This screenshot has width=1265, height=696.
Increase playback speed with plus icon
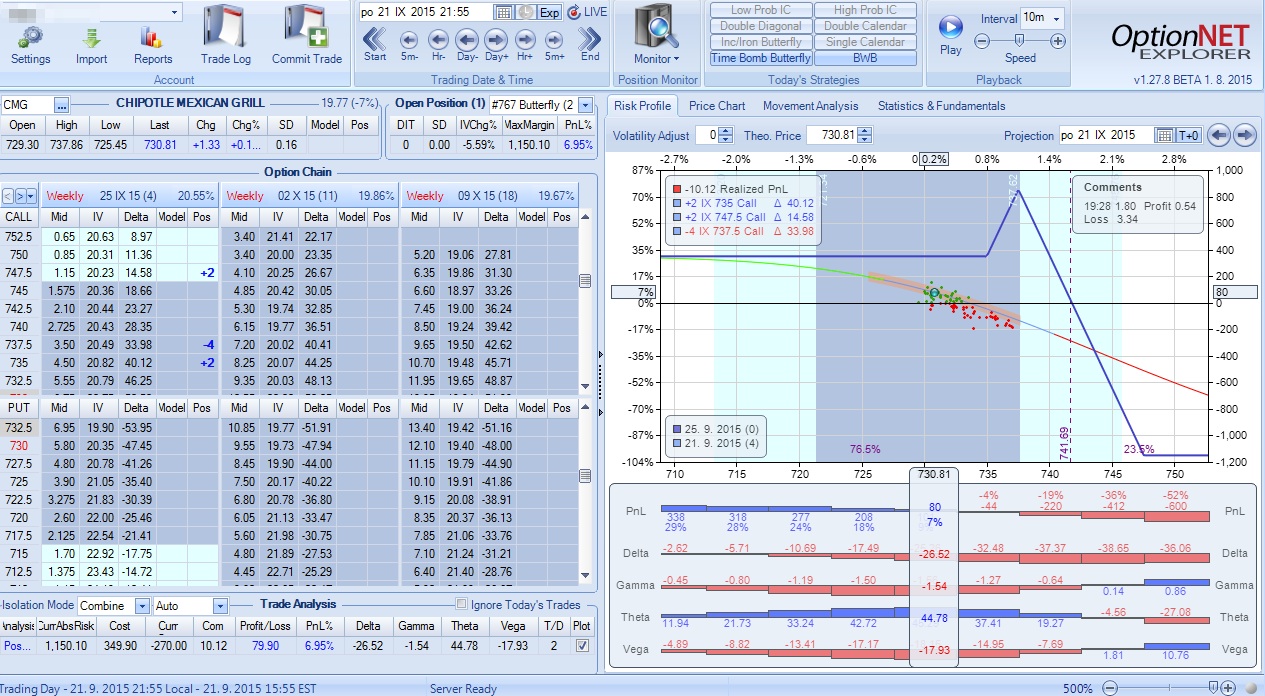click(1058, 41)
